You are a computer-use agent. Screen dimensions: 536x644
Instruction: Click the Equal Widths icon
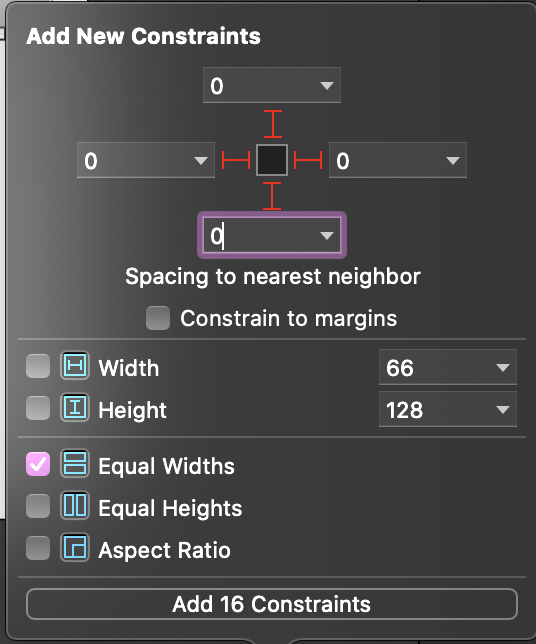pyautogui.click(x=75, y=463)
